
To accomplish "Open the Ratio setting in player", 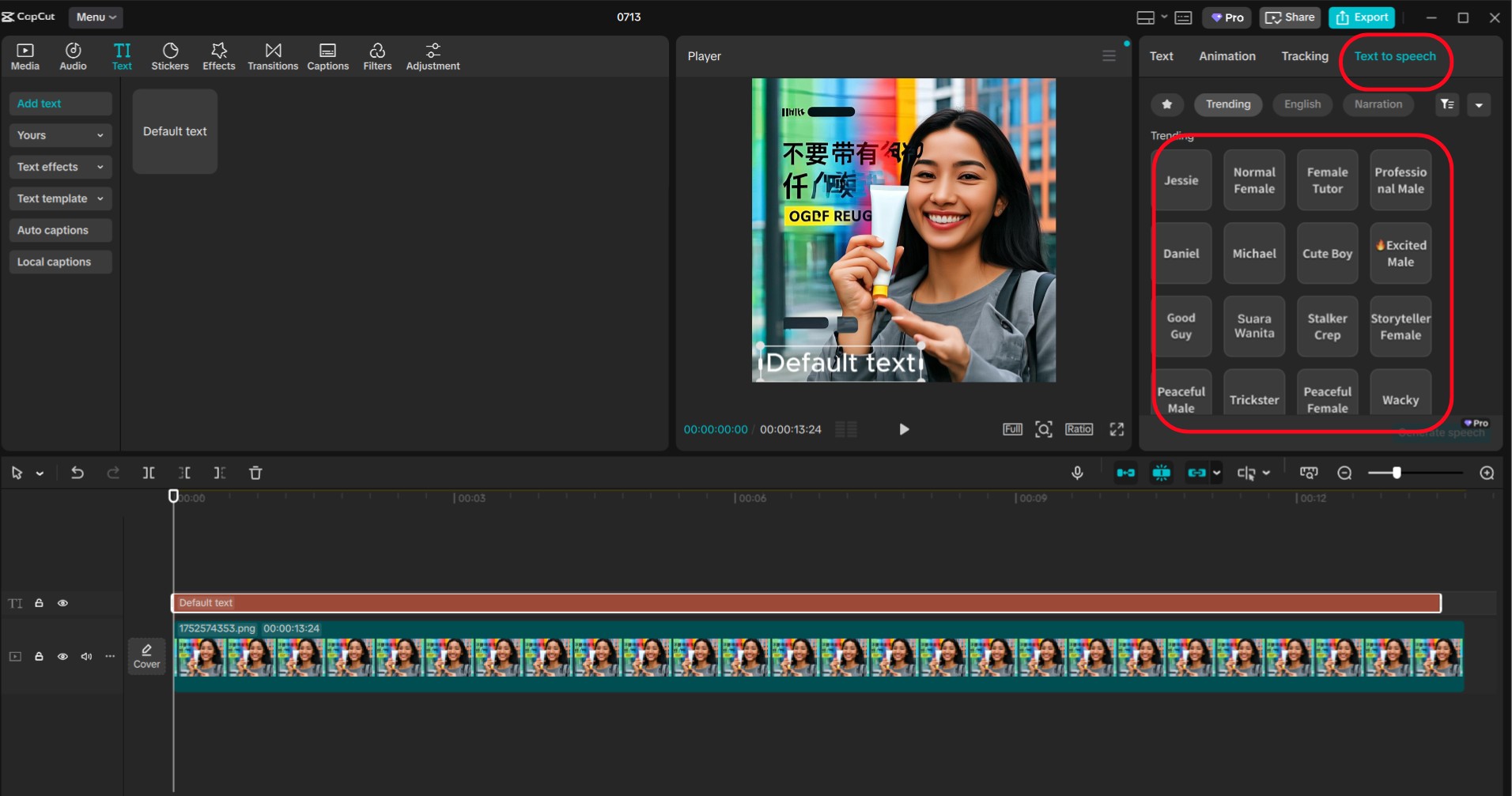I will pyautogui.click(x=1079, y=429).
